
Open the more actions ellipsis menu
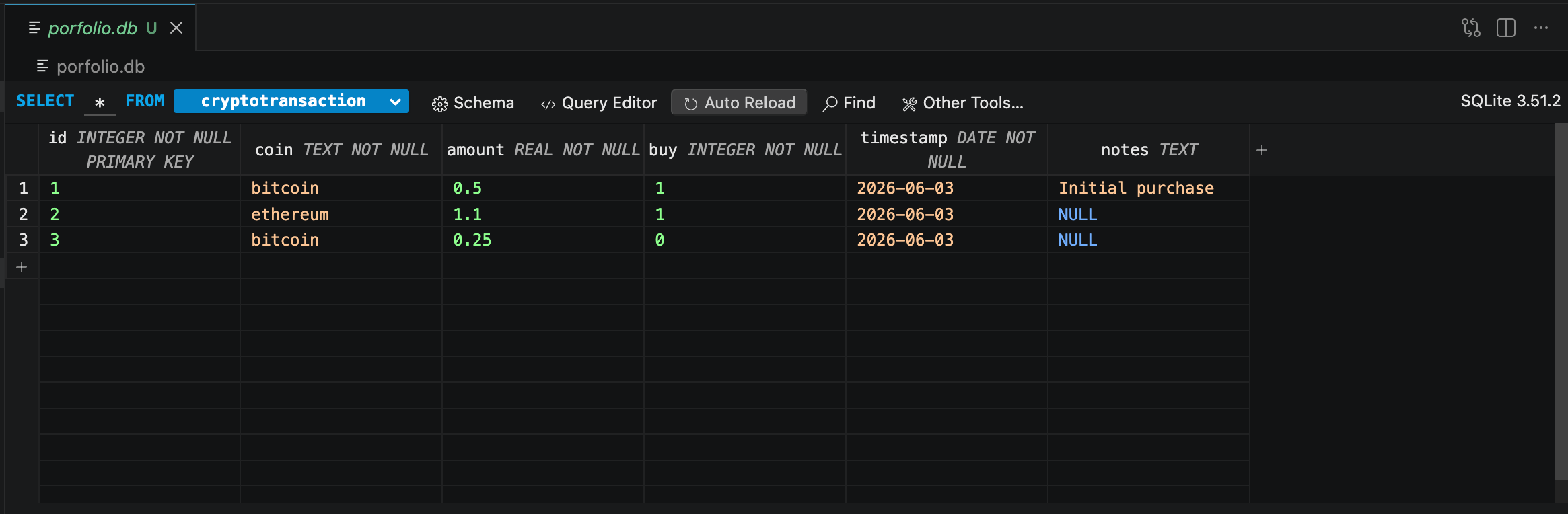pos(1541,28)
